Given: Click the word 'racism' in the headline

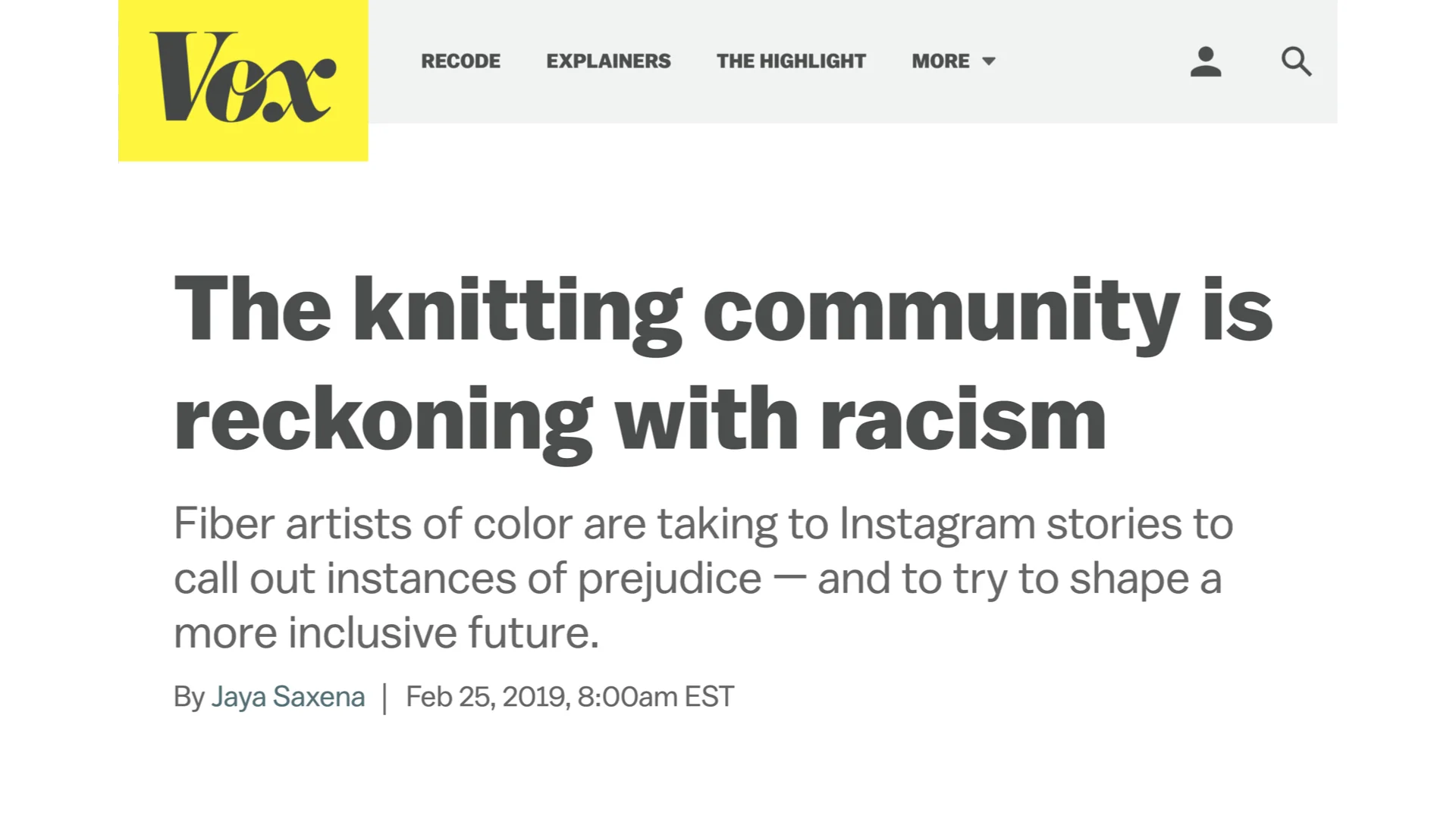Looking at the screenshot, I should click(963, 419).
